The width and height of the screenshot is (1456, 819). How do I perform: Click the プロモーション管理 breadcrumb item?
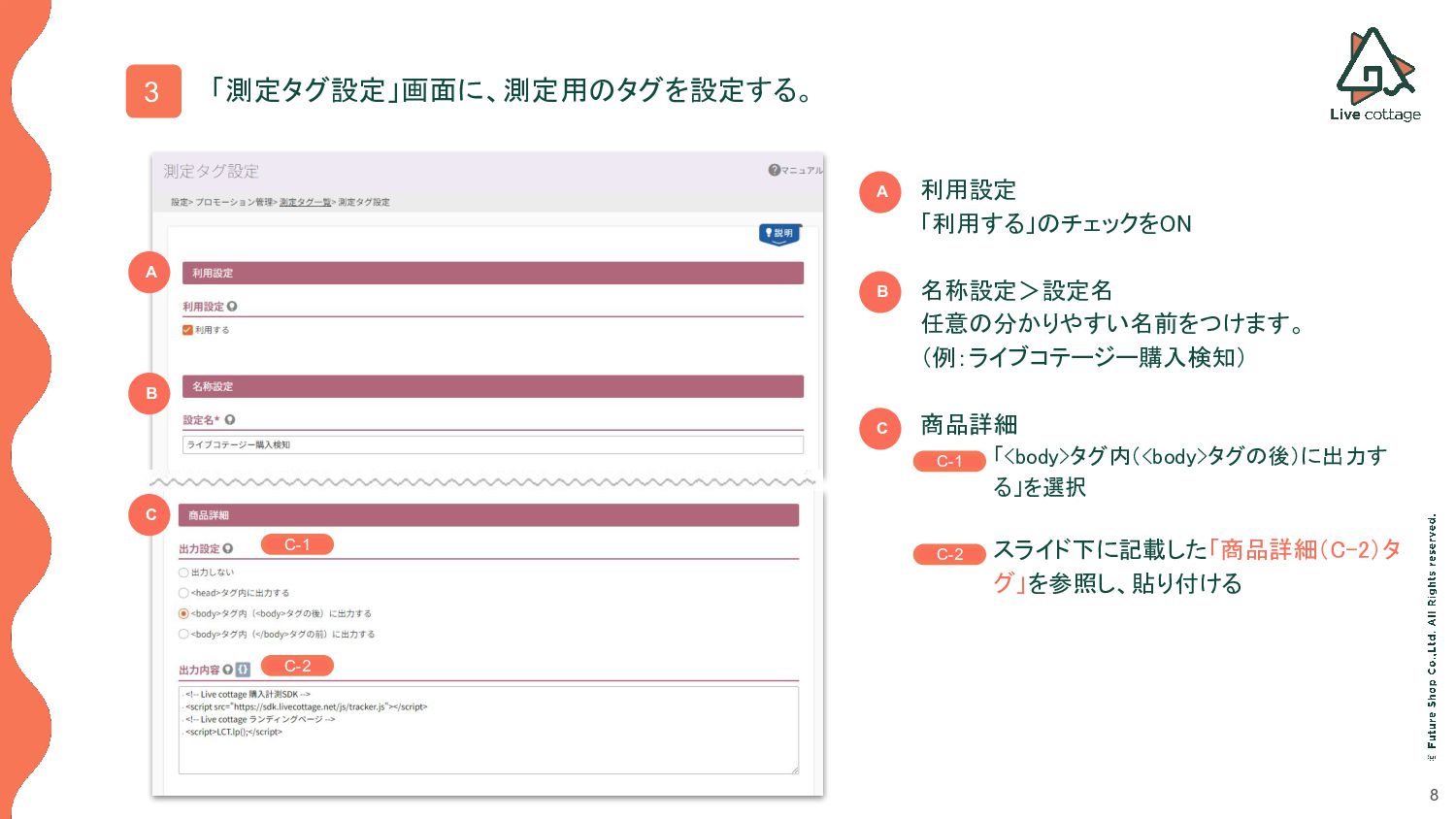click(234, 202)
